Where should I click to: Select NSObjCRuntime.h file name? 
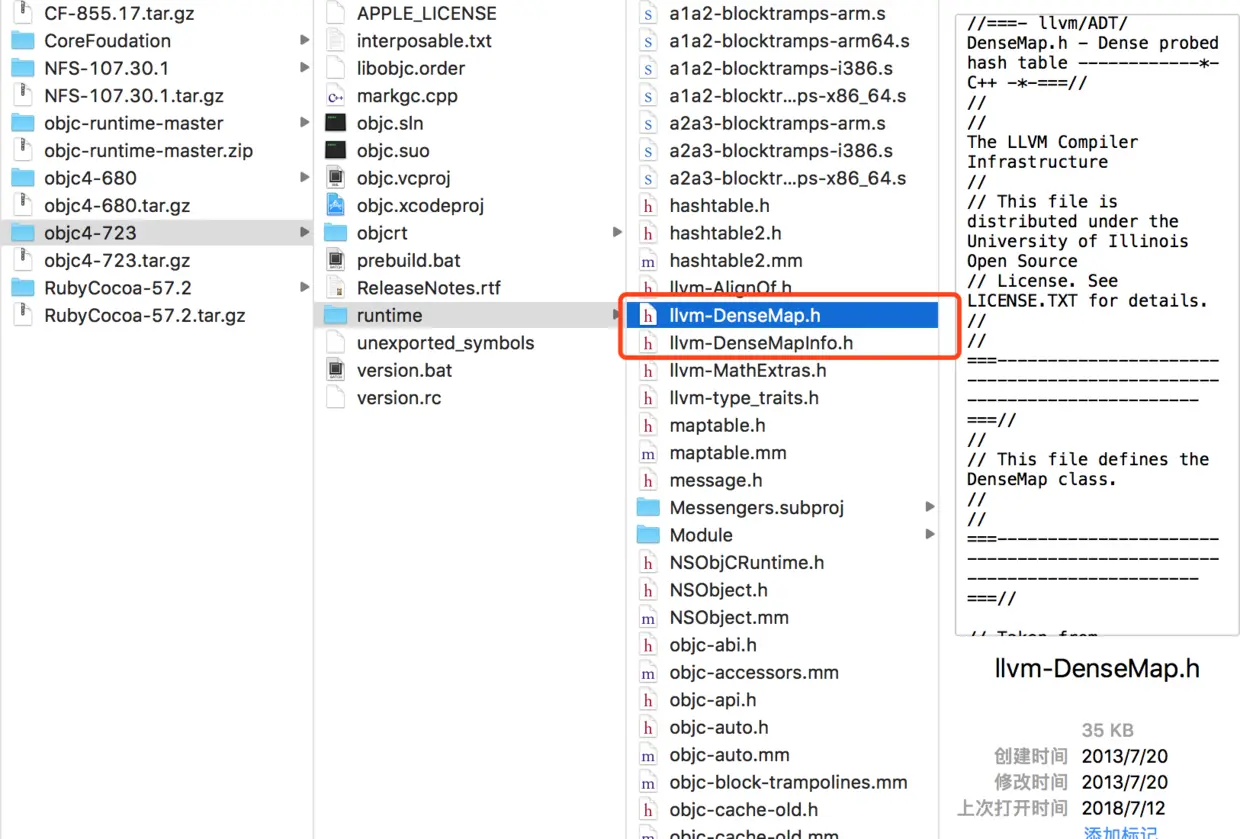coord(747,563)
